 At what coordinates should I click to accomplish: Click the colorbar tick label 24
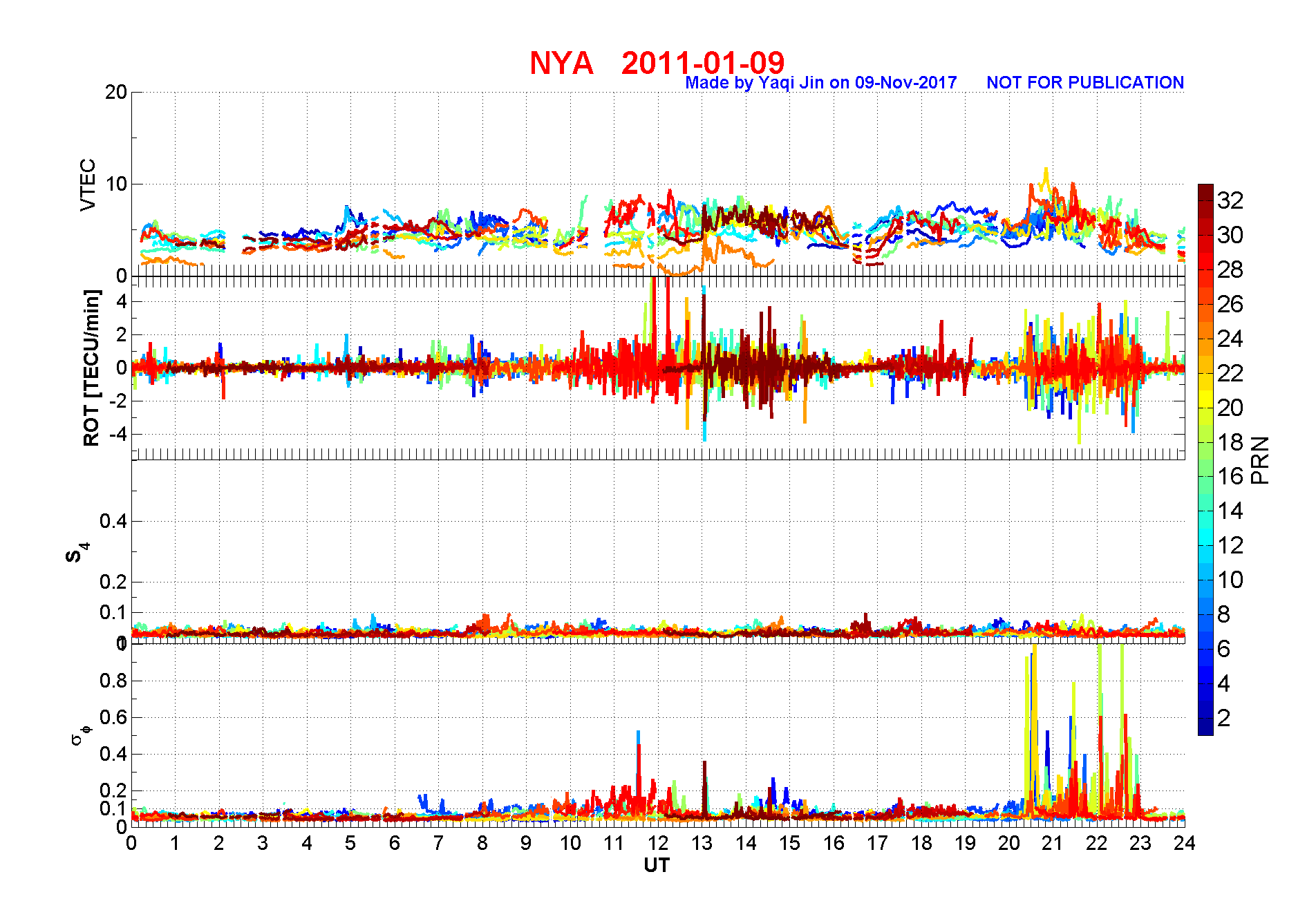1230,339
